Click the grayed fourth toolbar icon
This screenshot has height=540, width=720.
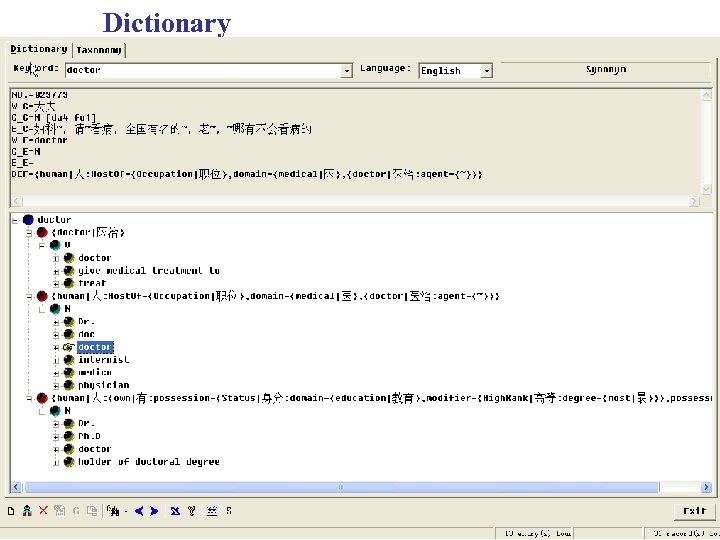point(59,511)
